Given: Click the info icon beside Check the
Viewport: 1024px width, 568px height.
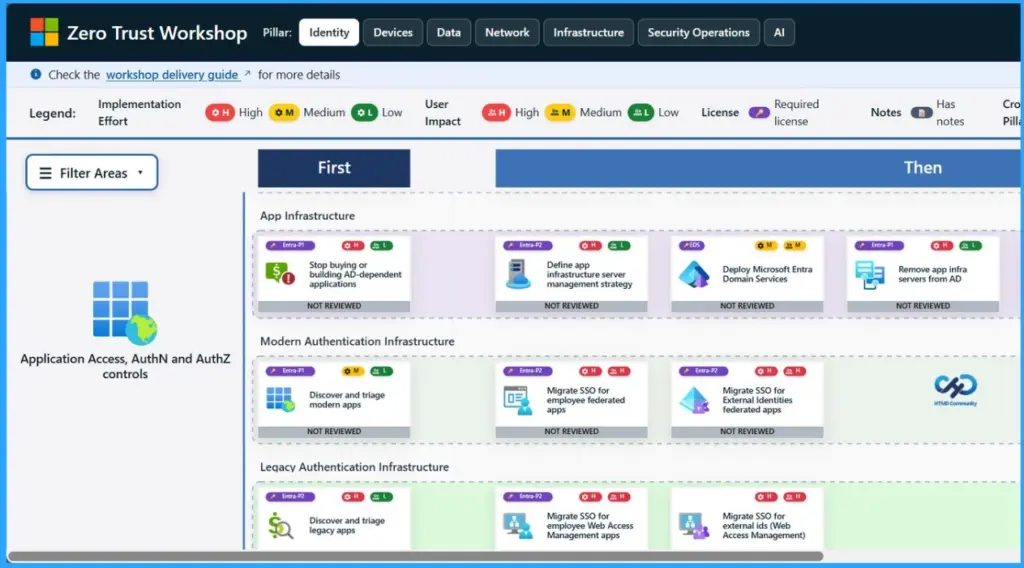Looking at the screenshot, I should (x=35, y=74).
